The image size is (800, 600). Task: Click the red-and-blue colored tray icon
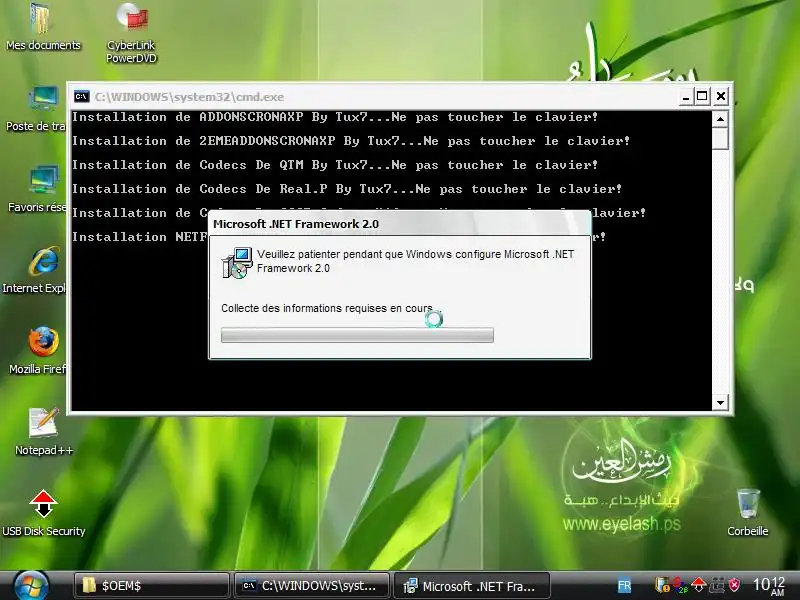680,585
